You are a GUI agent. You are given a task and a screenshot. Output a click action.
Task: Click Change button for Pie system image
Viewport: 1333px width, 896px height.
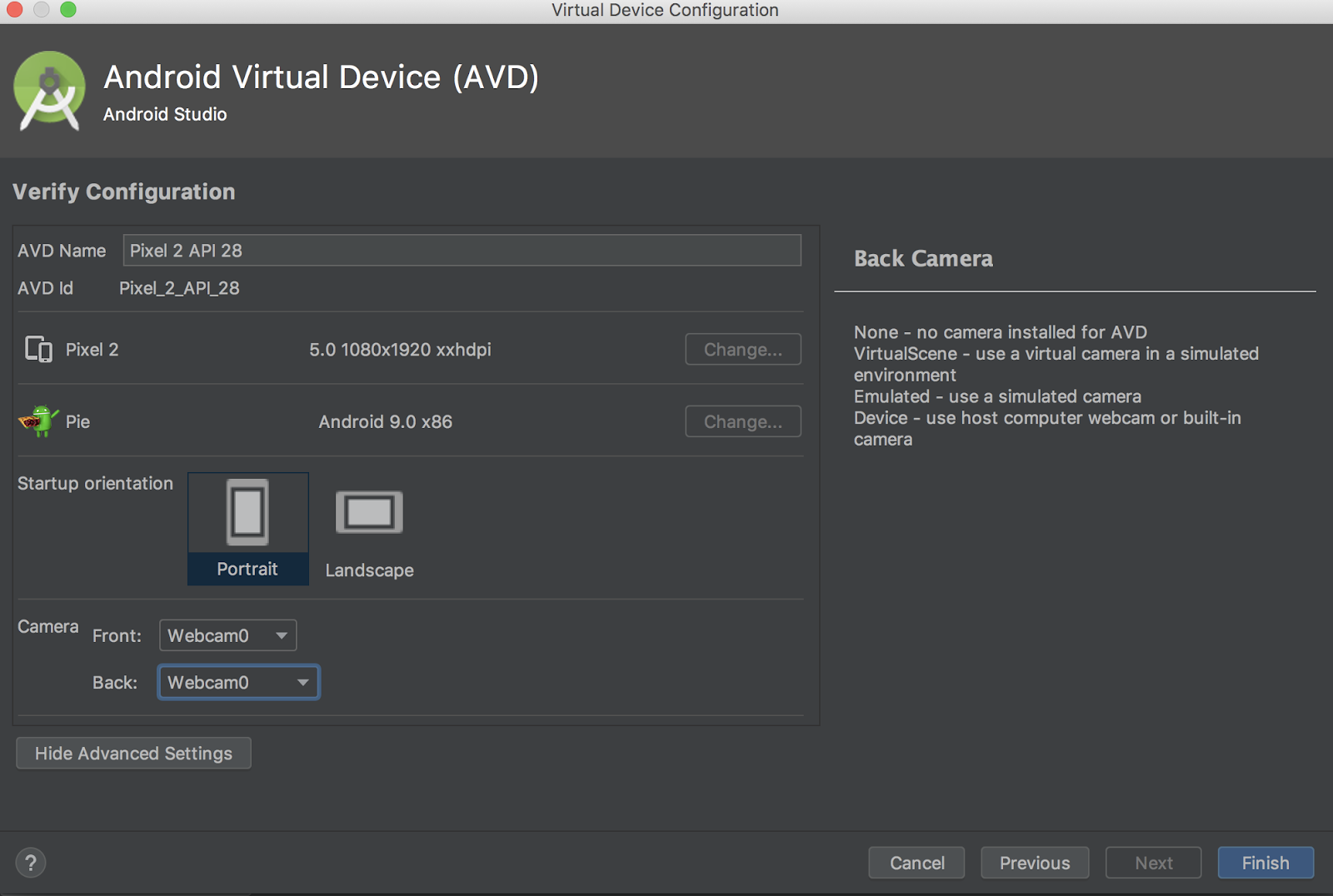click(742, 421)
